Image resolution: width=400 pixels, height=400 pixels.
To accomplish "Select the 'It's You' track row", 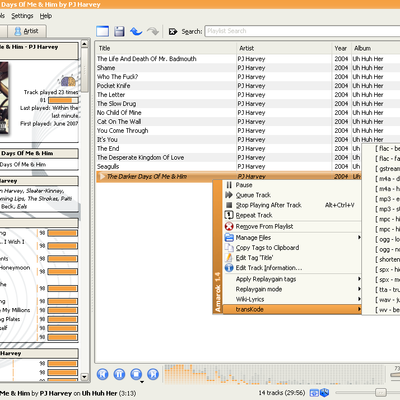I will pyautogui.click(x=248, y=140).
